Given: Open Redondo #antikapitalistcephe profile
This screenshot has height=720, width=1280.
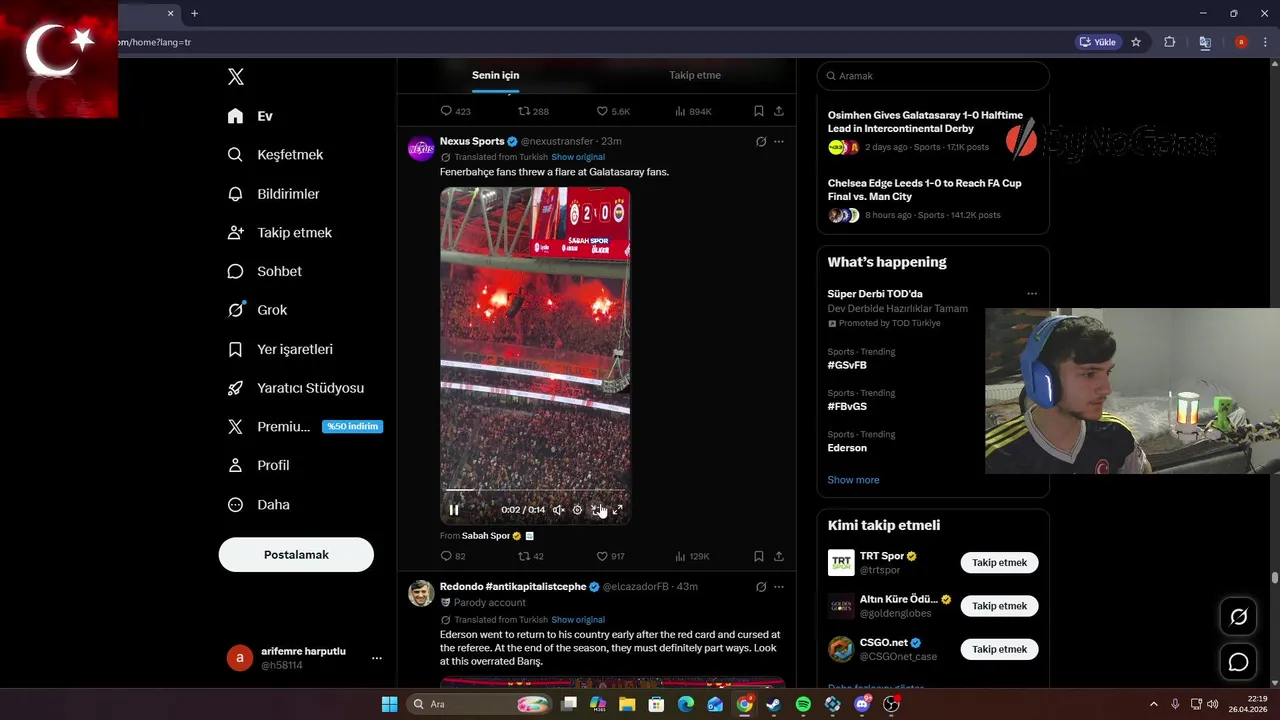Looking at the screenshot, I should click(x=513, y=587).
